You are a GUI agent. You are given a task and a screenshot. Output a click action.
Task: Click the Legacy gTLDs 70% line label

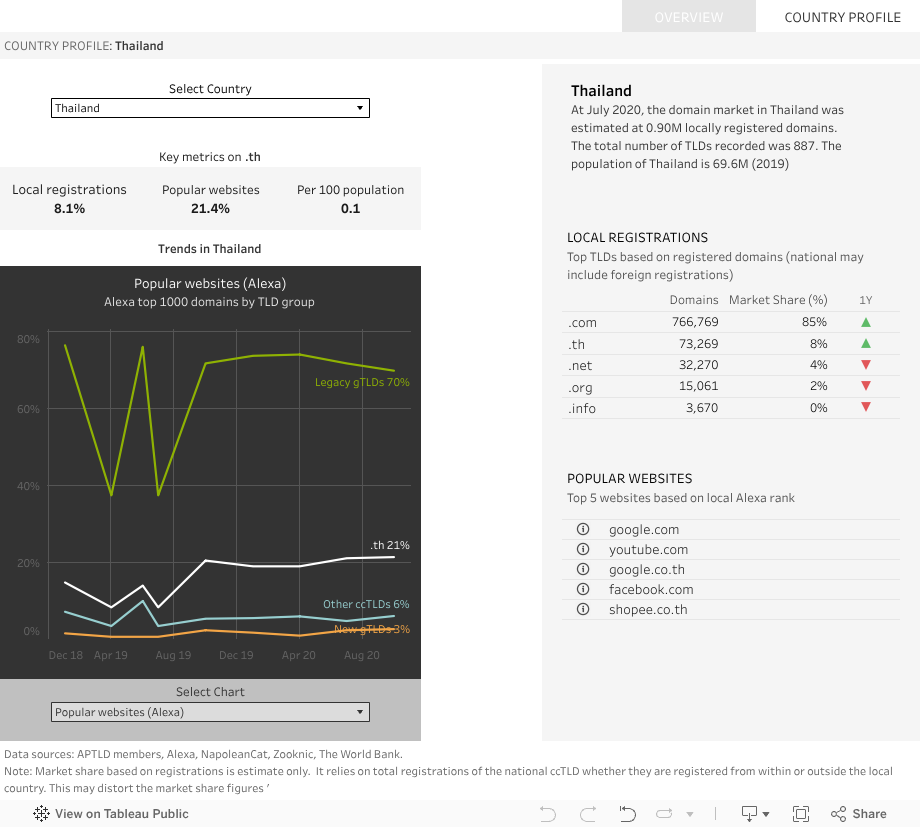pyautogui.click(x=362, y=382)
